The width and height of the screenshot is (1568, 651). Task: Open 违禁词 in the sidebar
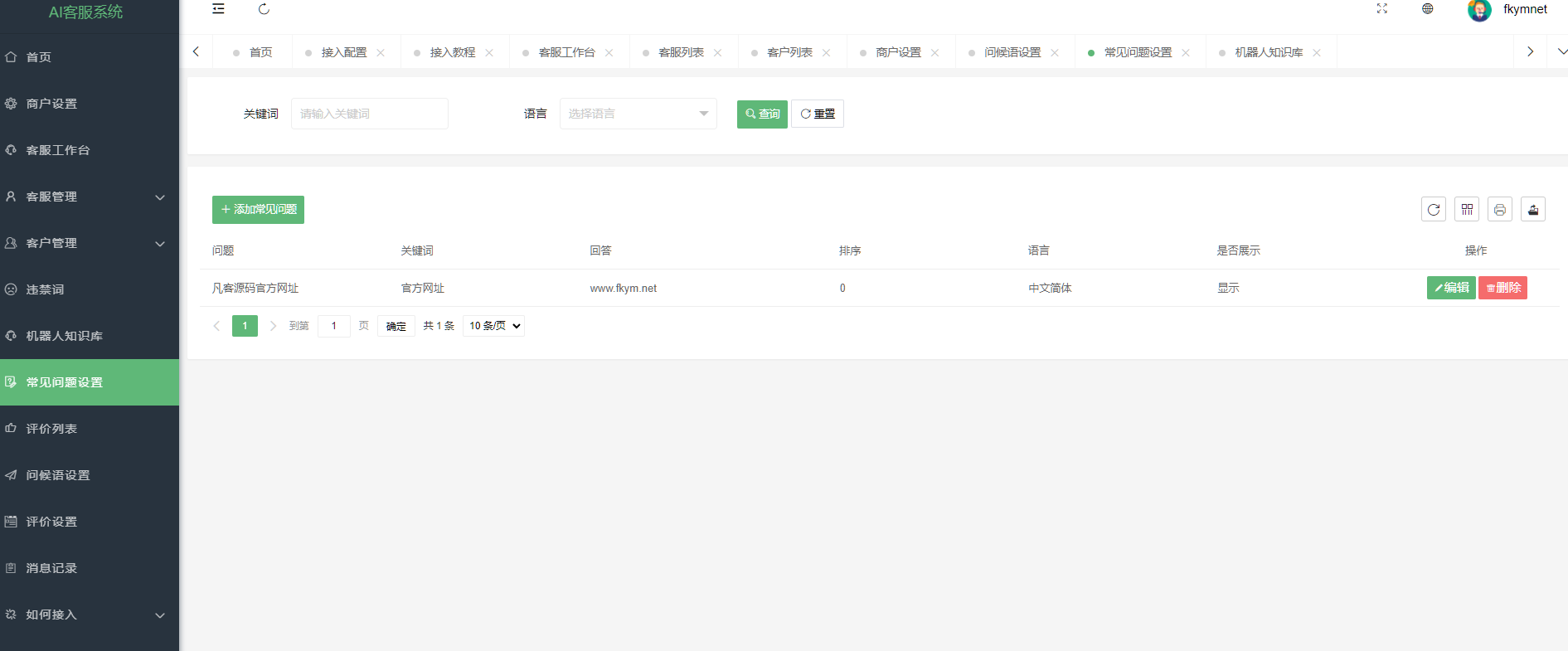(90, 289)
